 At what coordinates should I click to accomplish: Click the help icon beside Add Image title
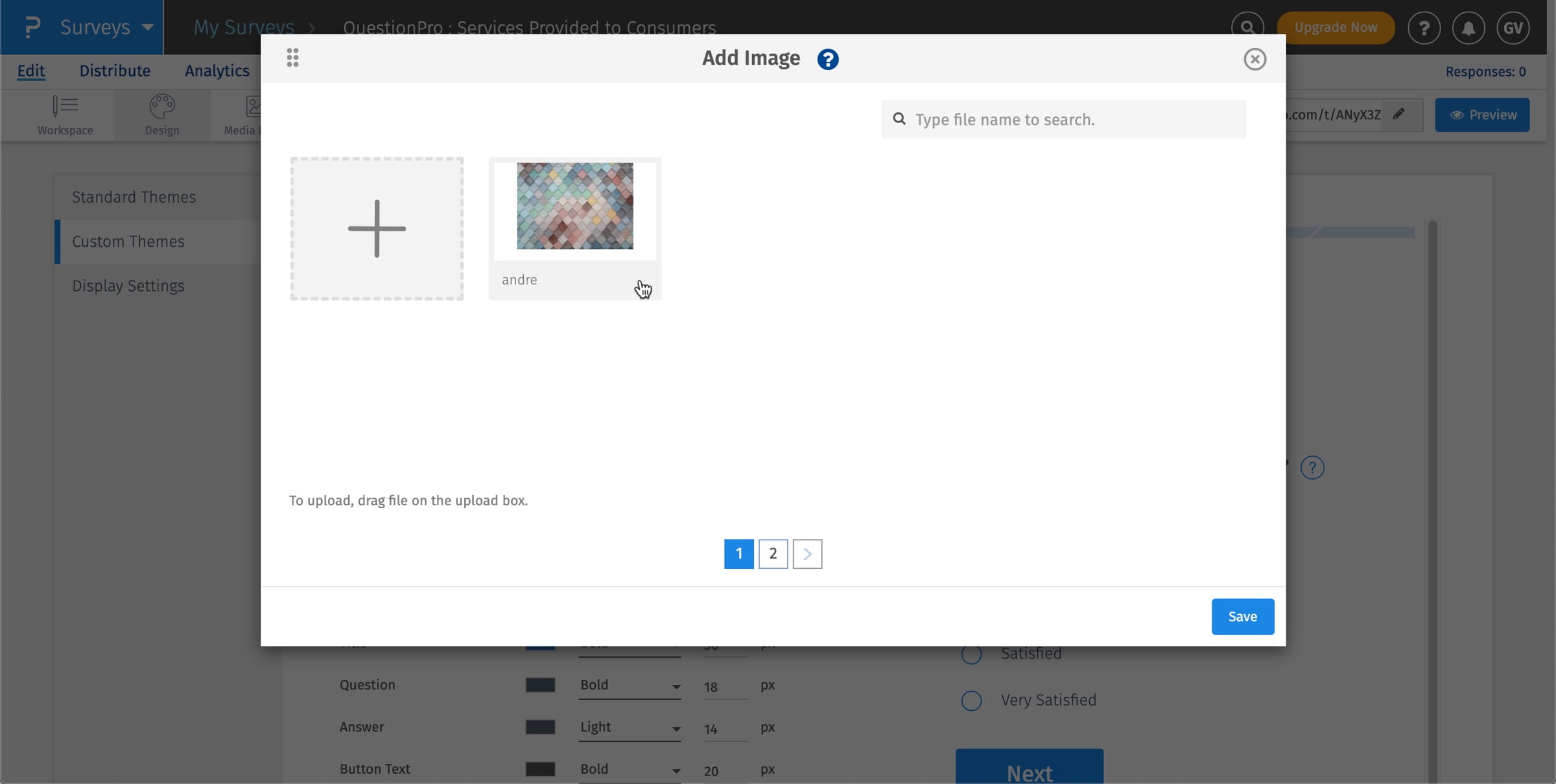[x=827, y=59]
